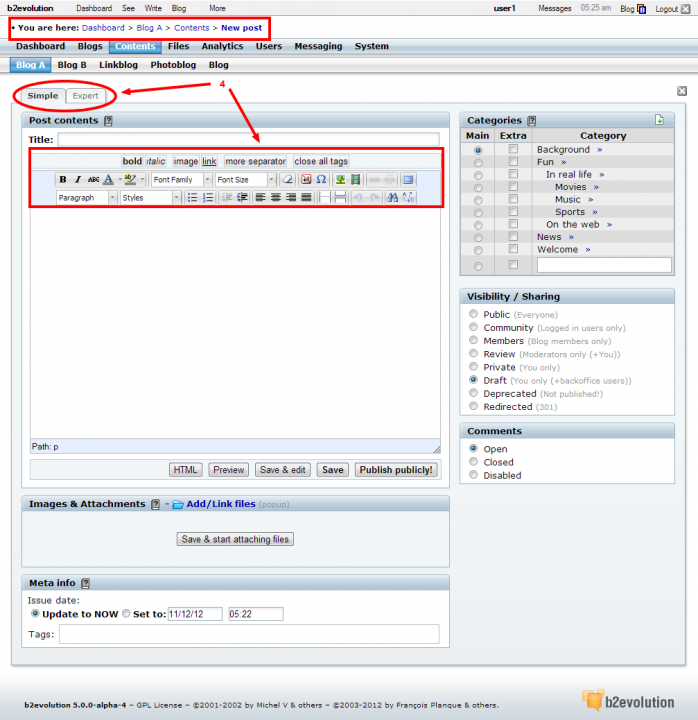Increase indent of the paragraph
Screen dimensions: 698x720
(242, 197)
